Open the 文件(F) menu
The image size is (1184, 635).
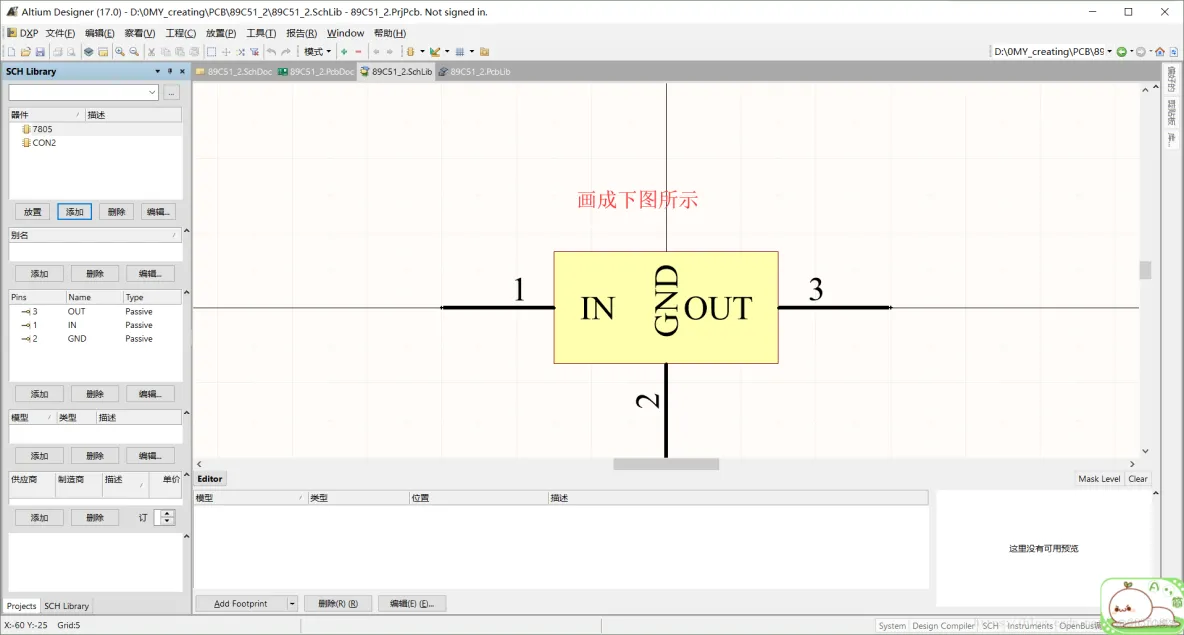pos(60,33)
